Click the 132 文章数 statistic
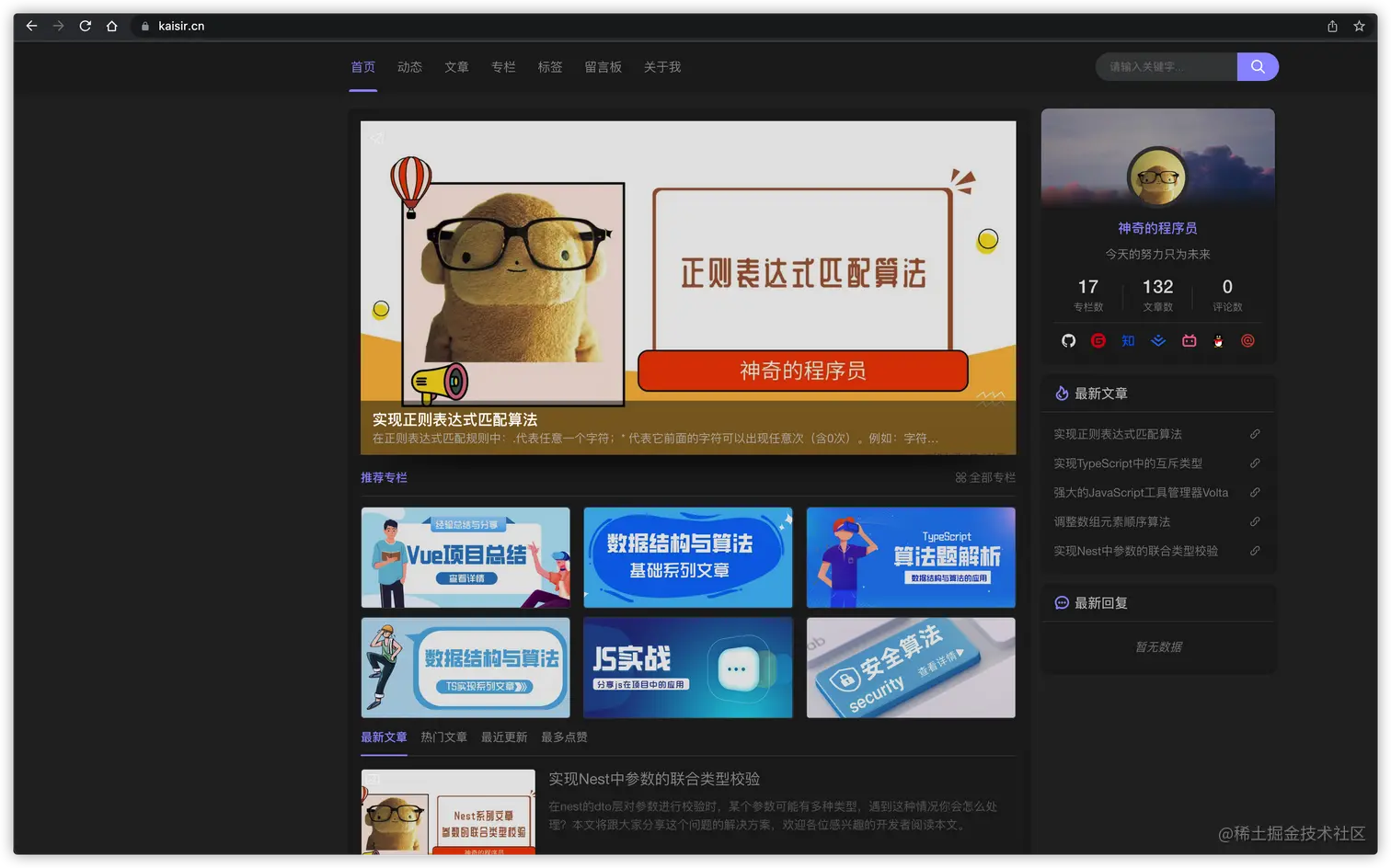 coord(1157,295)
